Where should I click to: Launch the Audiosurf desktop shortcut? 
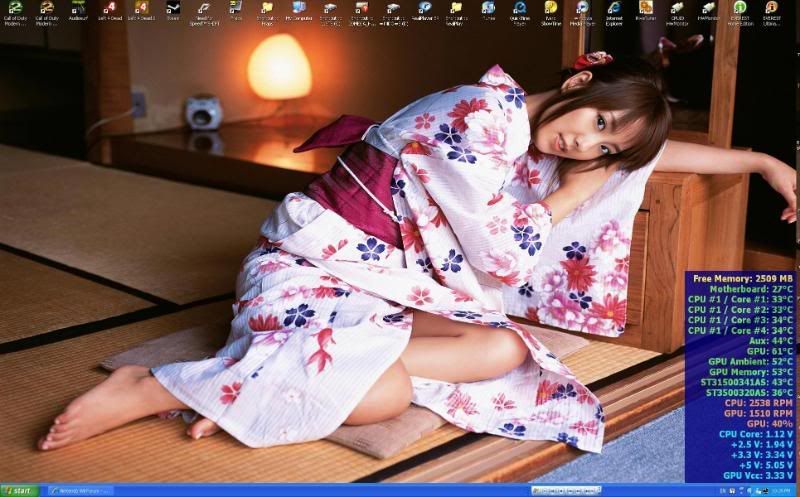pos(78,11)
